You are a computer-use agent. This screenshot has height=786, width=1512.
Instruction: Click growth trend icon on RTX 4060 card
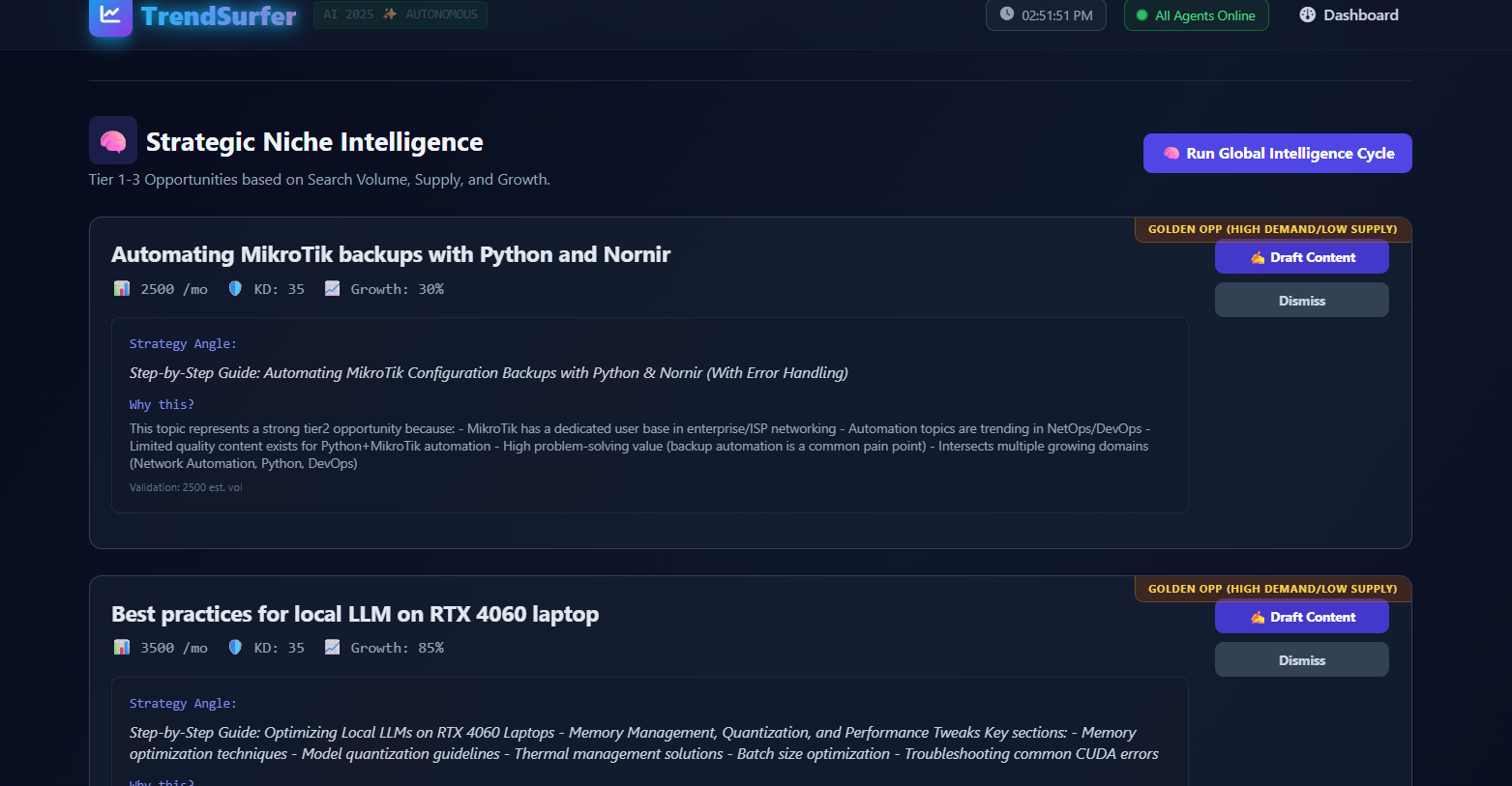coord(332,648)
